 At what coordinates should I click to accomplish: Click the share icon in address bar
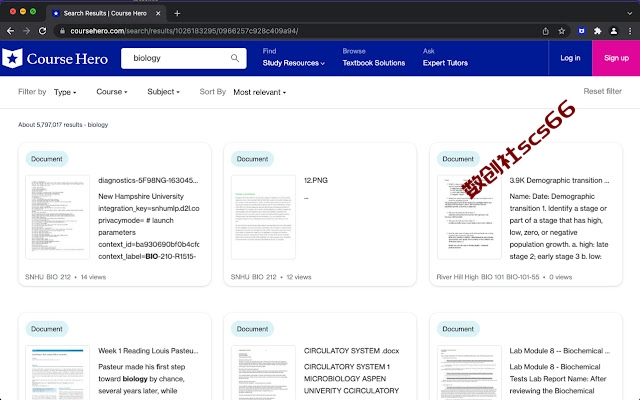pos(546,31)
